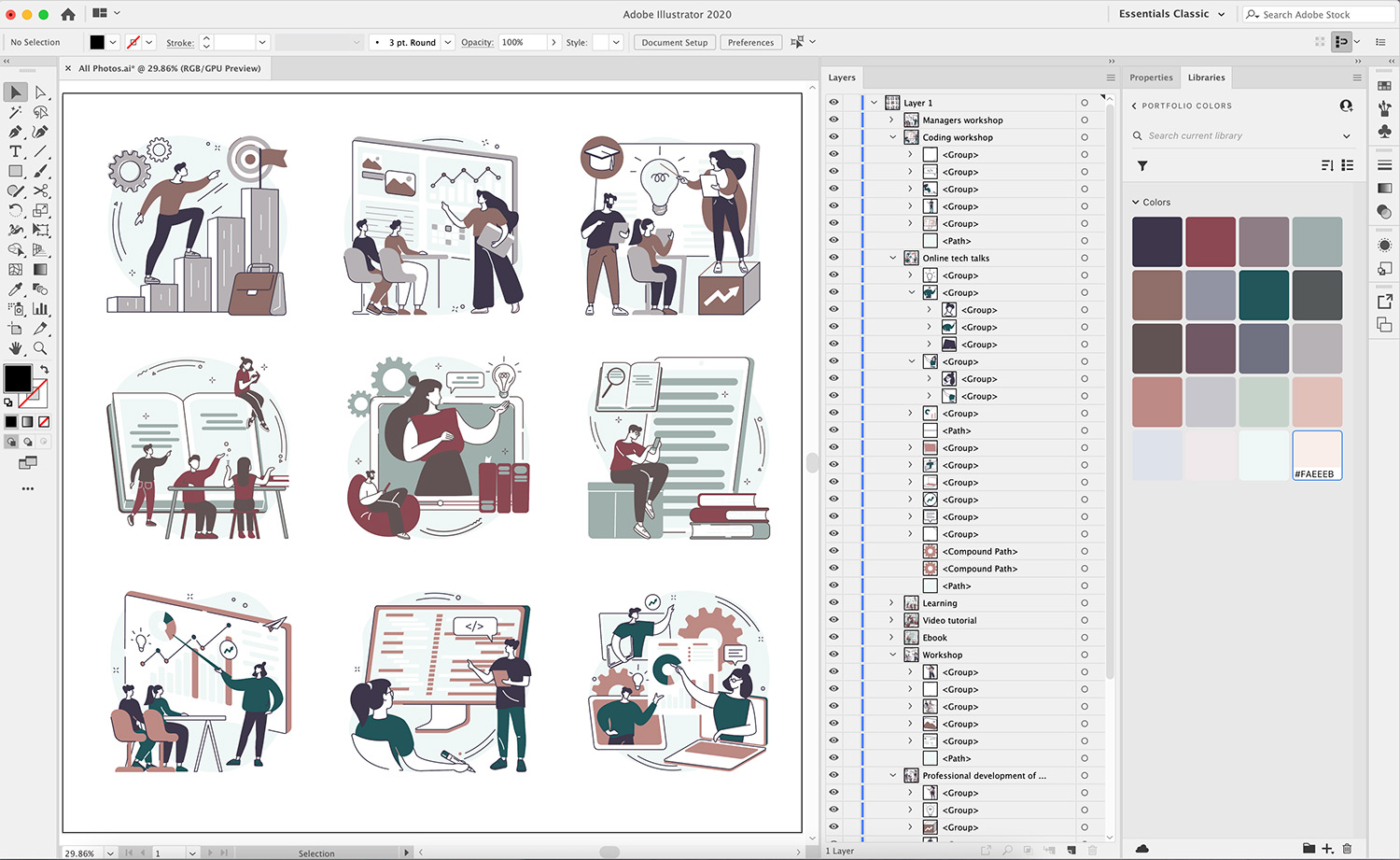The width and height of the screenshot is (1400, 860).
Task: Switch to the Properties tab
Action: coord(1151,78)
